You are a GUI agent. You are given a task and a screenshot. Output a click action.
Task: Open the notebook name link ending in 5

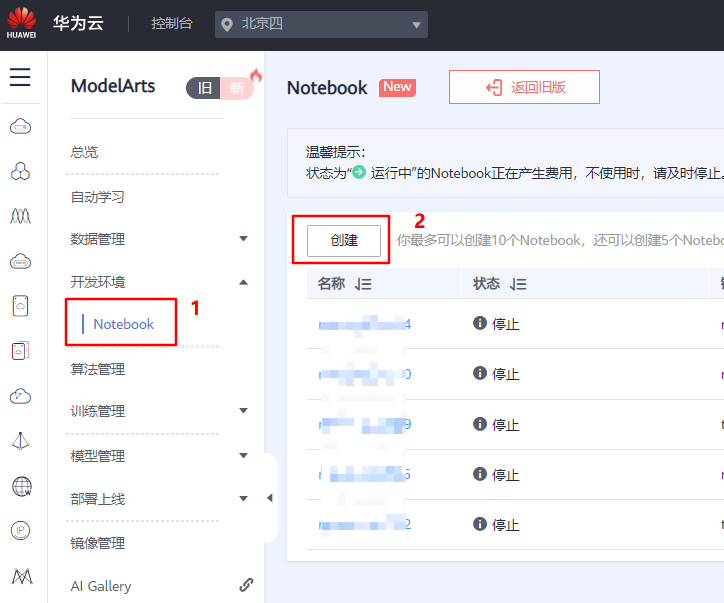pos(364,474)
